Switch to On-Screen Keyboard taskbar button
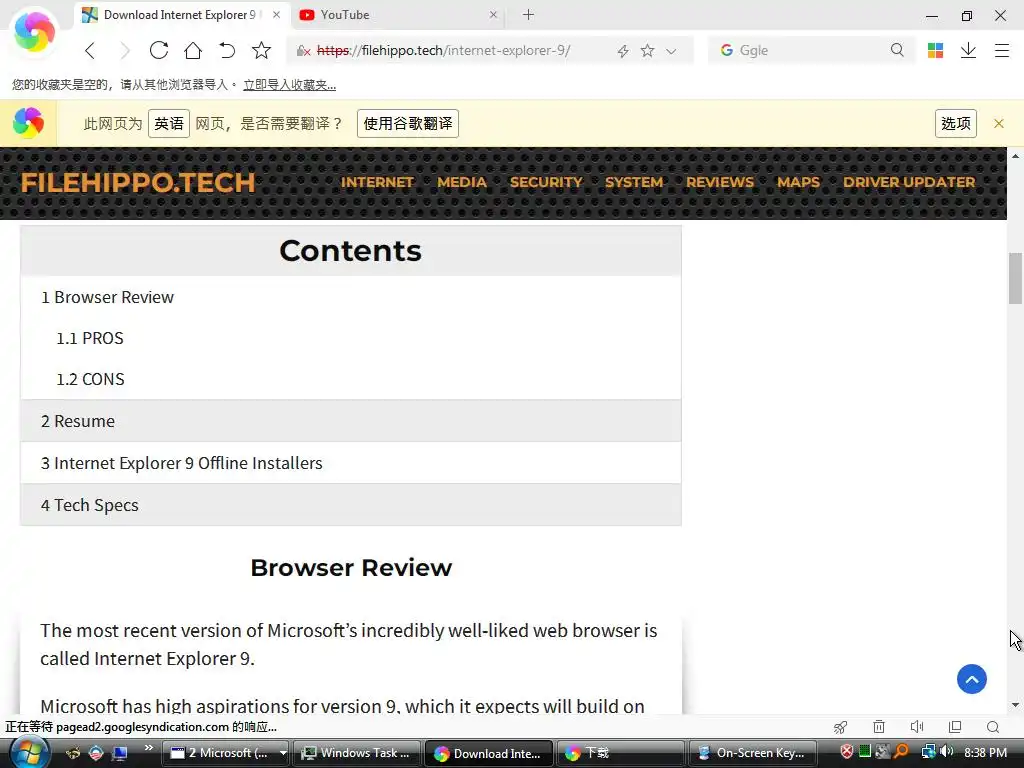Screen dimensions: 1024x768 (x=752, y=753)
